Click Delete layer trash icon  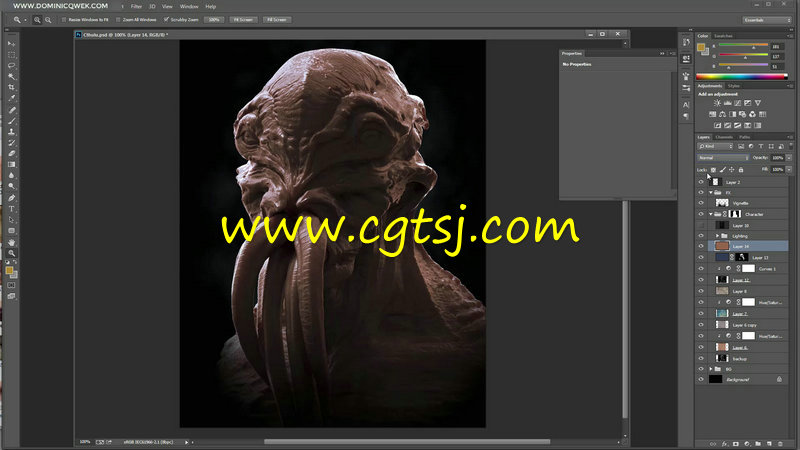(x=780, y=444)
